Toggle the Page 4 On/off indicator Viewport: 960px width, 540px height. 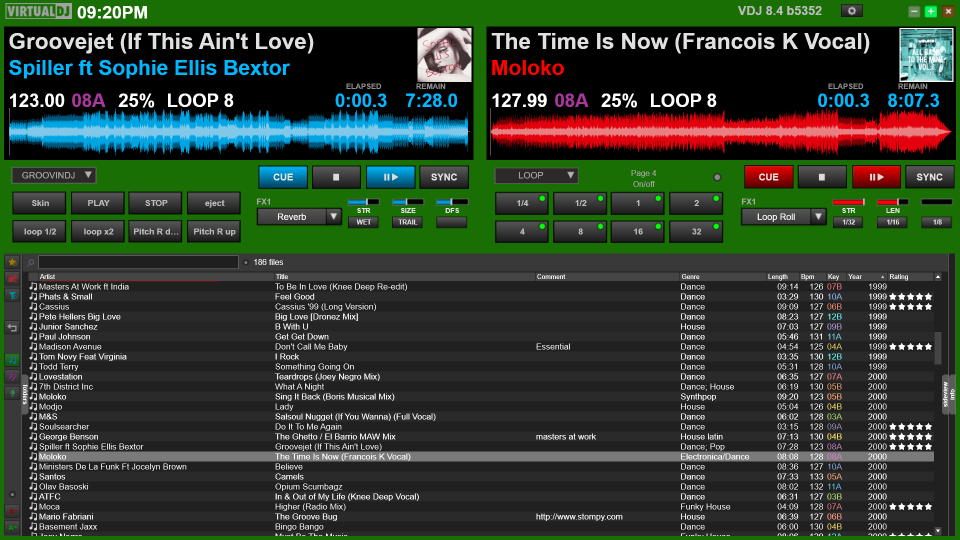717,177
